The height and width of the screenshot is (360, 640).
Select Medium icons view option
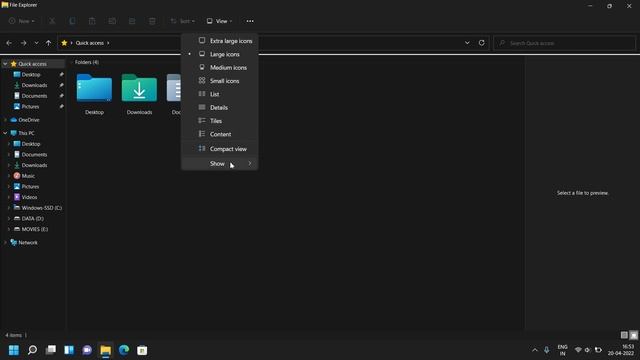[220, 68]
